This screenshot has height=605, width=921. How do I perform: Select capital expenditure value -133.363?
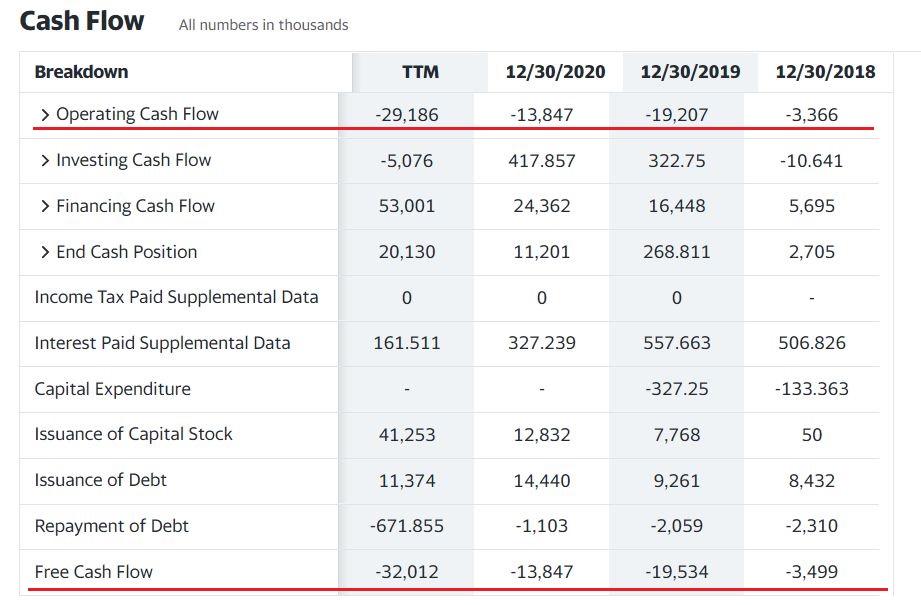coord(812,389)
